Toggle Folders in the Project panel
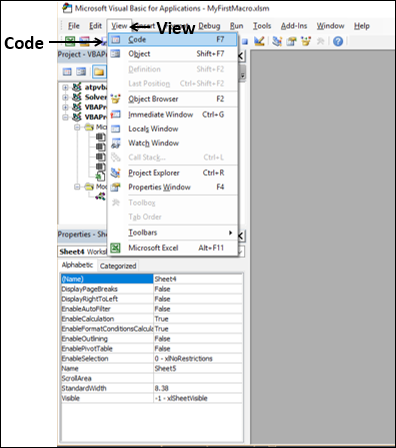Screen dimensions: 396x448 click(99, 72)
